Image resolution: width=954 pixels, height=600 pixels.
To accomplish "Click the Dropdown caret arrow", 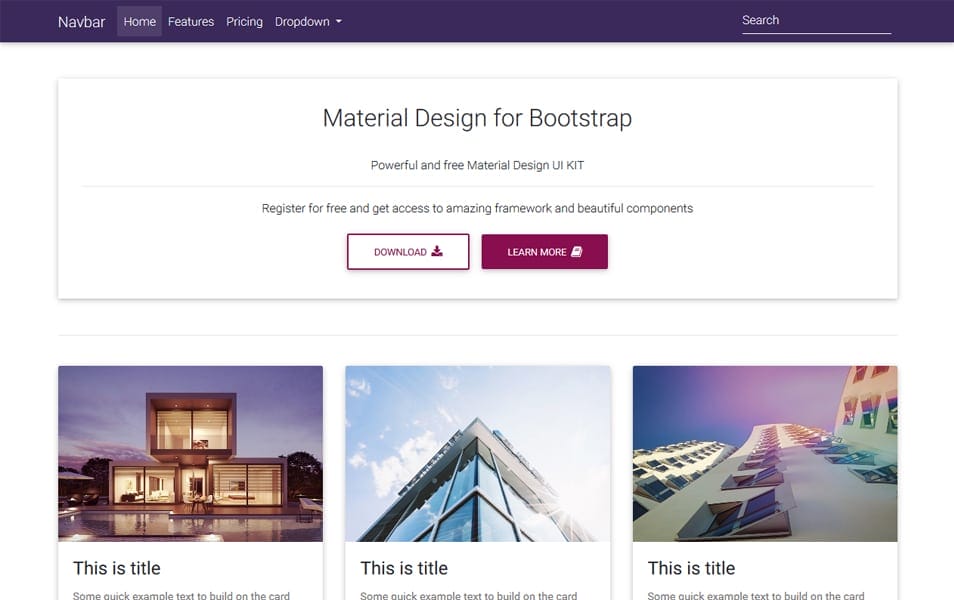I will (x=338, y=22).
